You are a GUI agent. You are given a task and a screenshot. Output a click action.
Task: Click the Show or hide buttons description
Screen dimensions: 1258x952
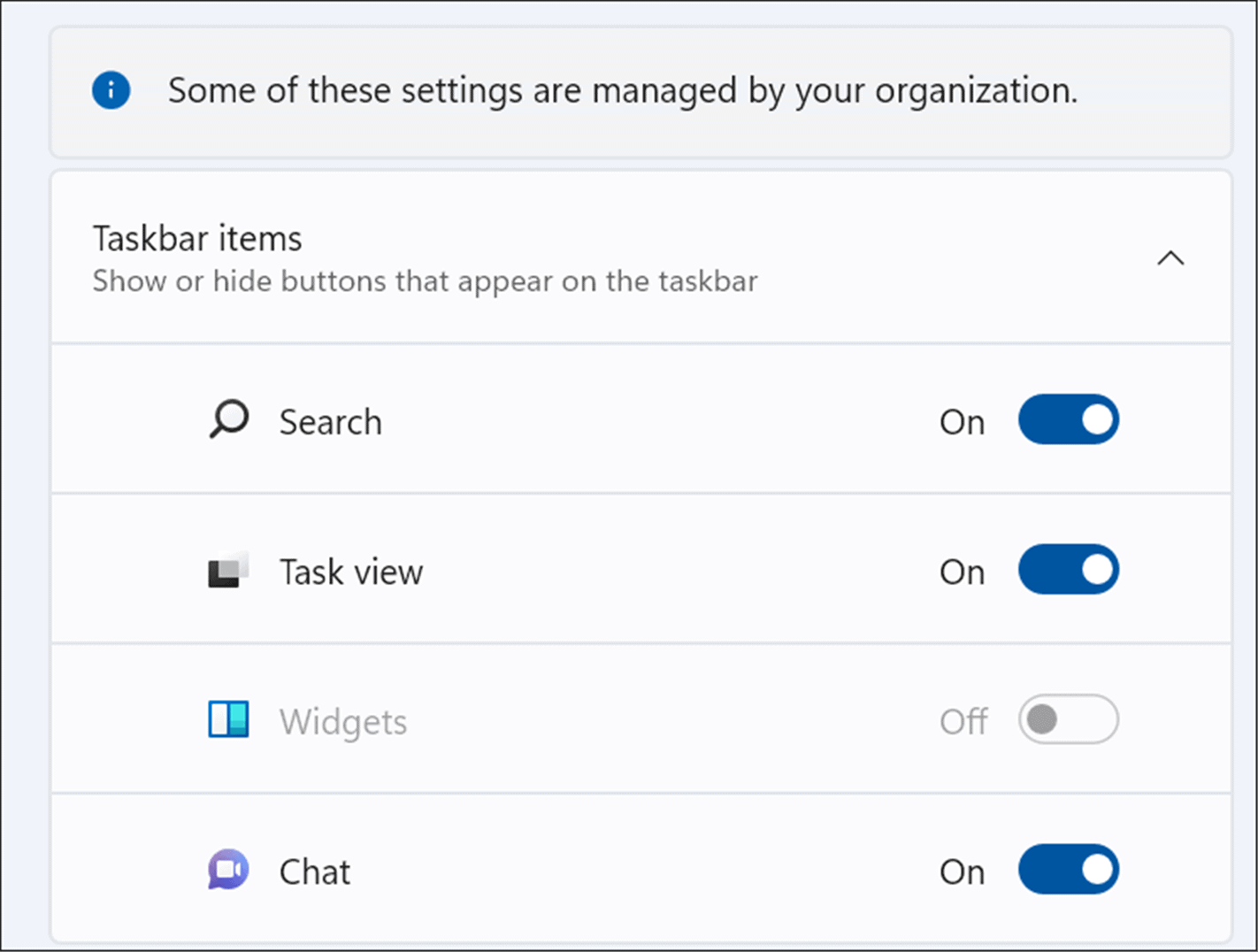pos(425,281)
